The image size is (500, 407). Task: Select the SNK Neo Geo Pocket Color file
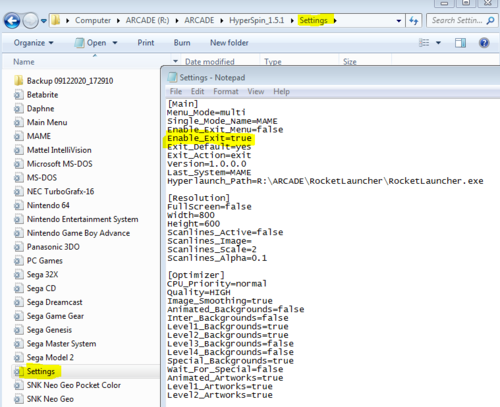(x=67, y=385)
